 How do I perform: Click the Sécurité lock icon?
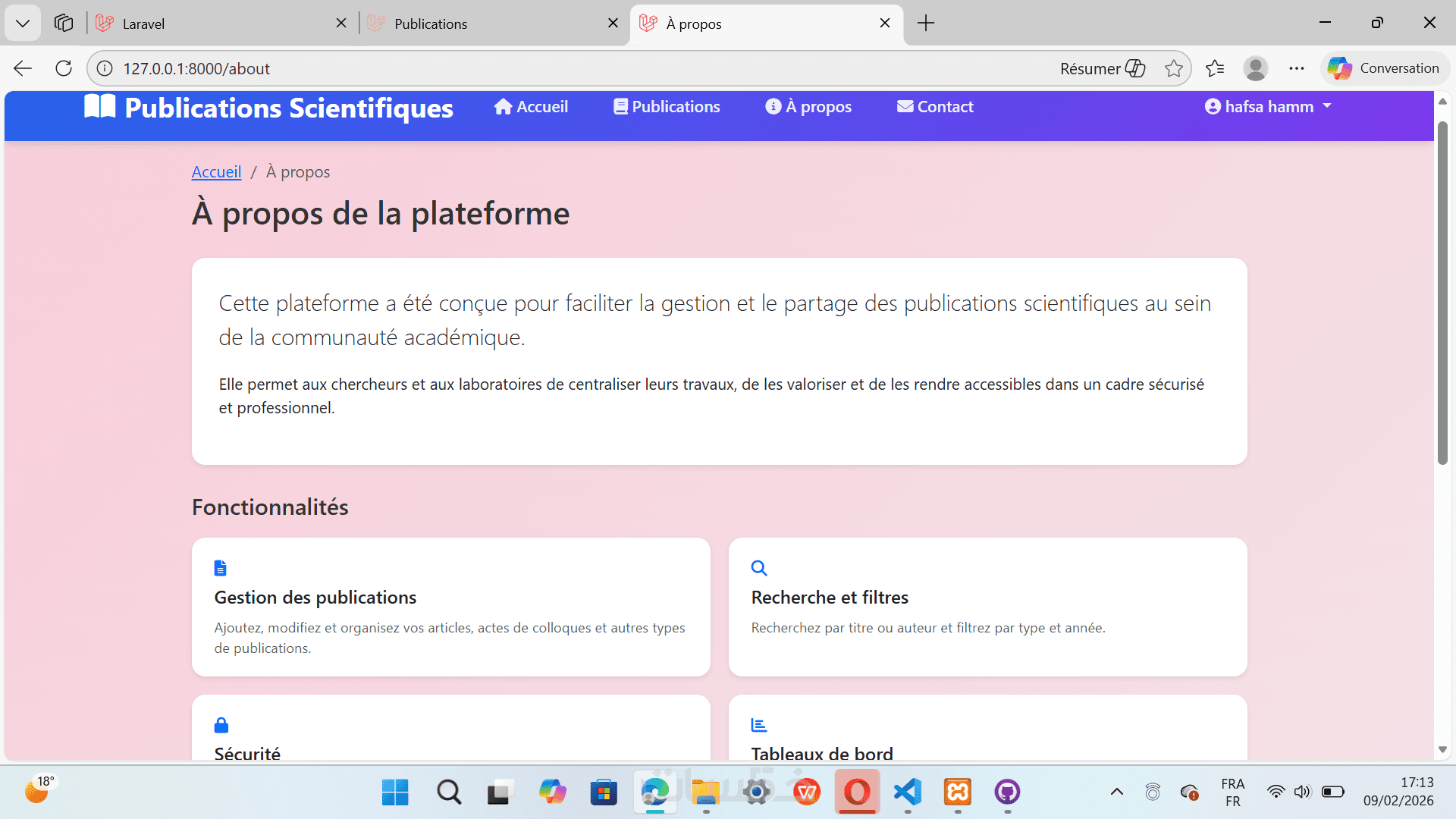tap(221, 725)
